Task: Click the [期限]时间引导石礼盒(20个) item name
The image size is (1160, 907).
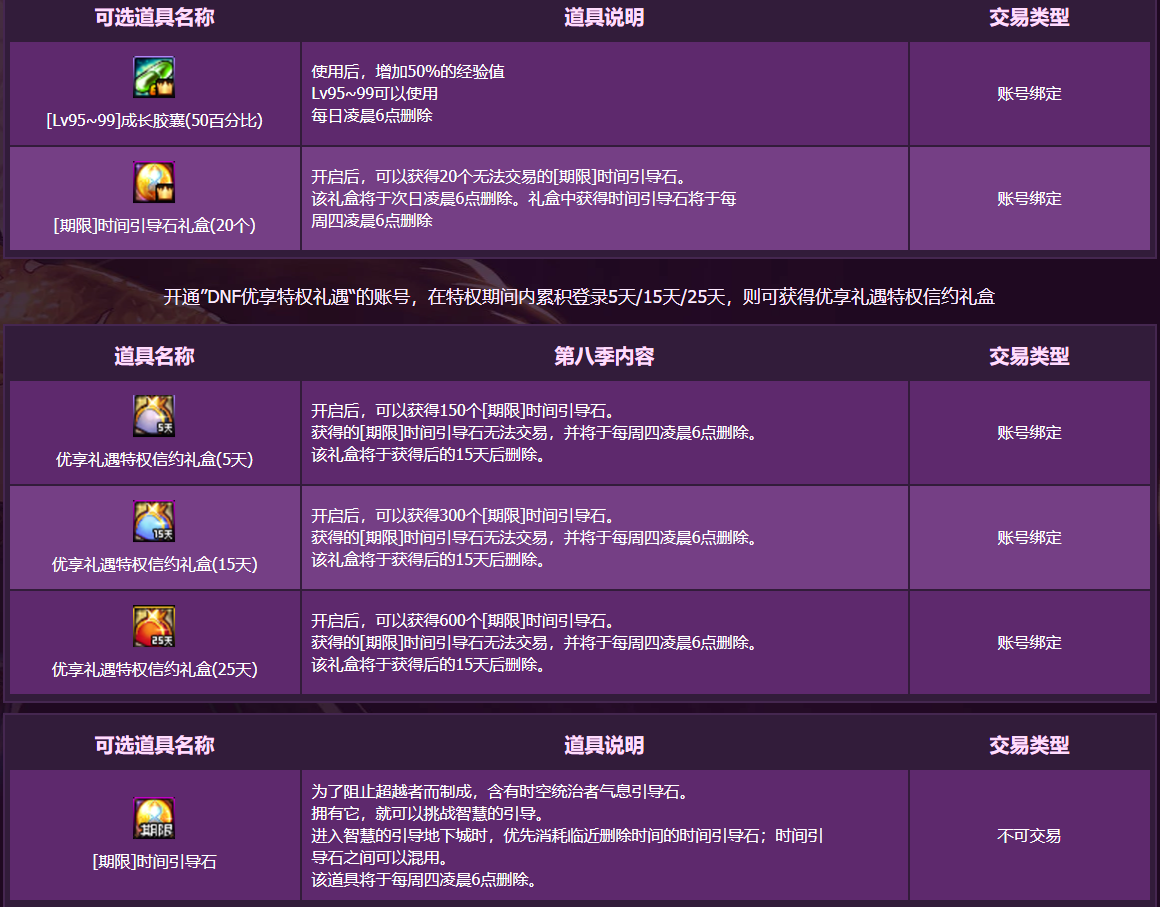Action: [155, 226]
